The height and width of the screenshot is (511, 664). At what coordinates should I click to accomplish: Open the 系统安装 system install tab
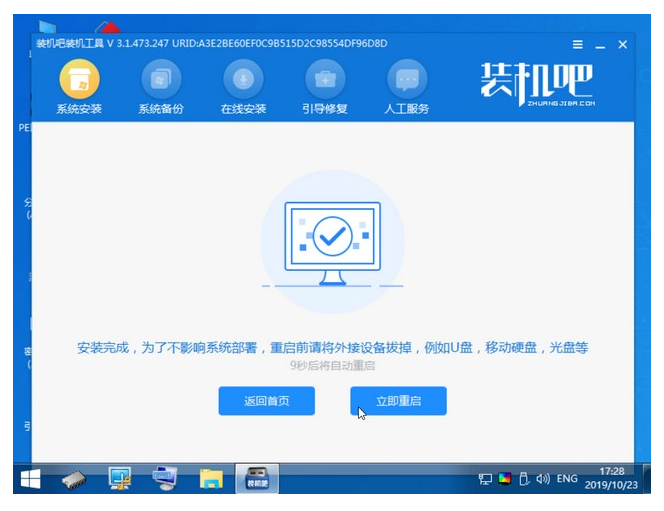[x=80, y=87]
